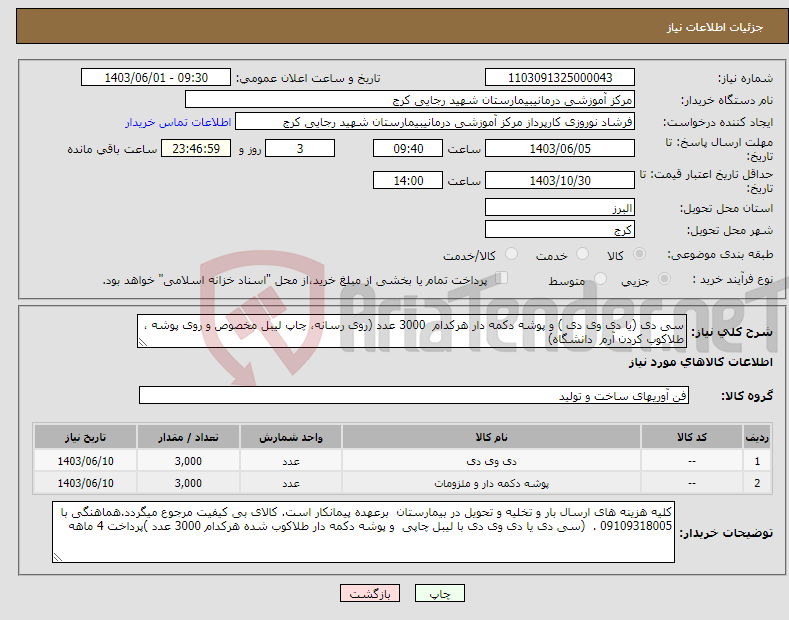Click the پوشه دکمه دار و ملزومات cell
The height and width of the screenshot is (620, 789).
pos(491,483)
